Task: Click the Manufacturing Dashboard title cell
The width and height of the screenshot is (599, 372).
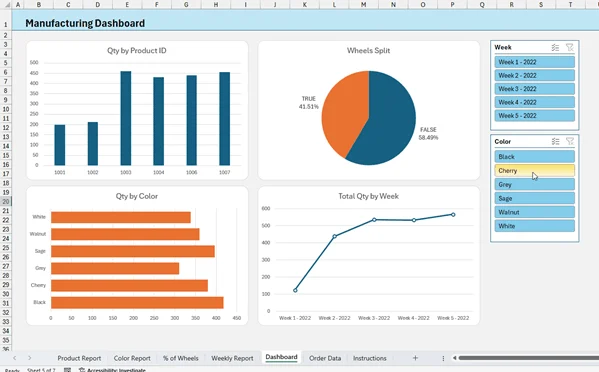Action: click(85, 23)
